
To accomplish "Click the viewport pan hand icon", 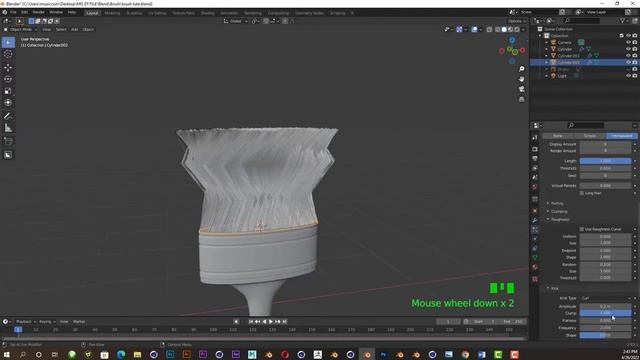I will (x=521, y=79).
